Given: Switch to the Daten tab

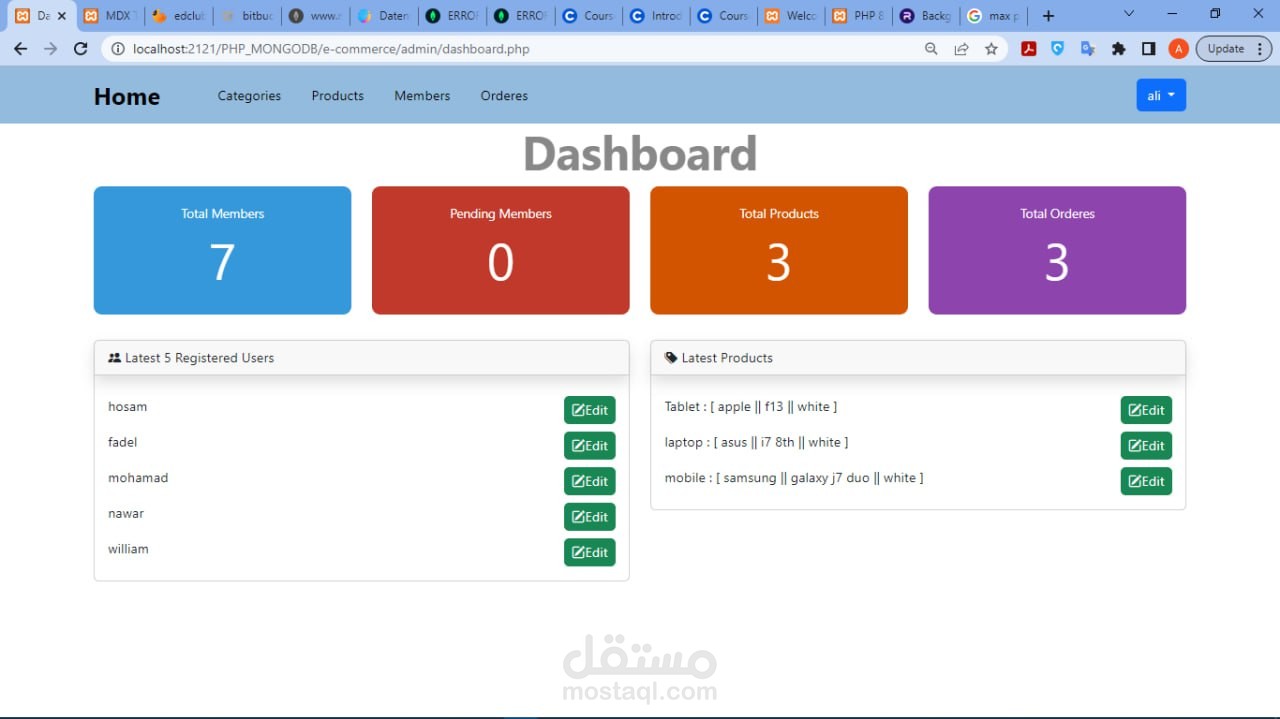Looking at the screenshot, I should (x=382, y=16).
